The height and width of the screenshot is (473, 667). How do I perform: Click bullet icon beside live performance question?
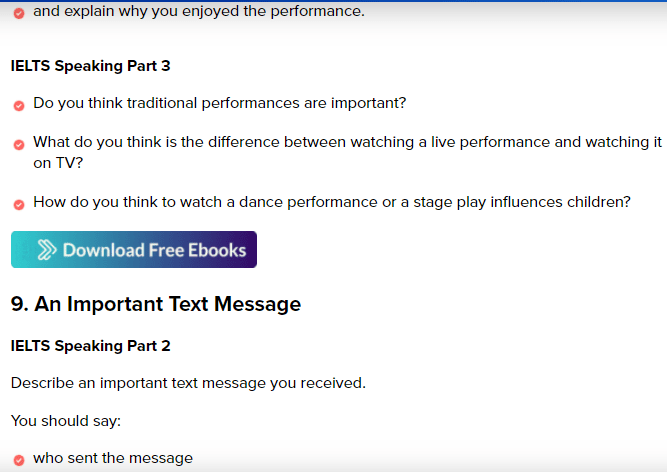[x=19, y=145]
